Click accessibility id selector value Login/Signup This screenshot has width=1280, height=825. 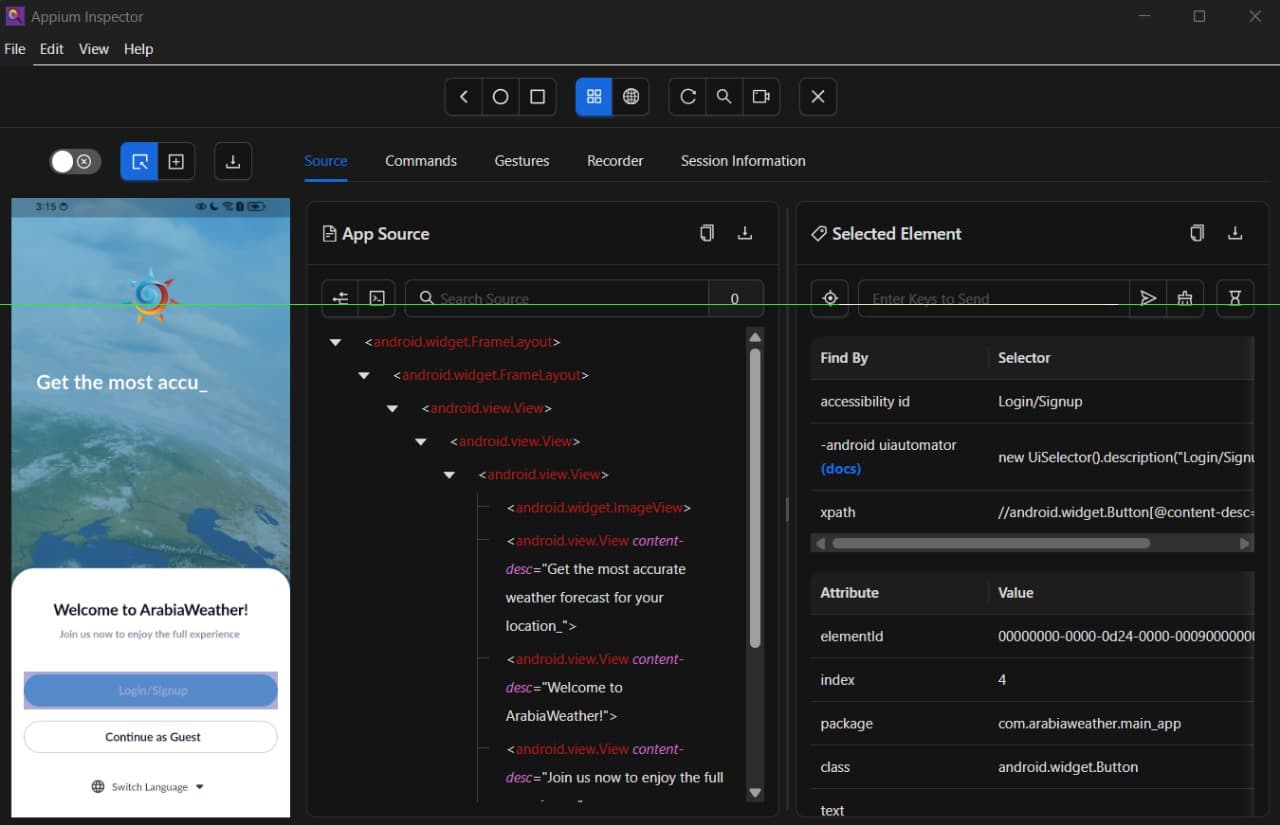pos(1040,401)
